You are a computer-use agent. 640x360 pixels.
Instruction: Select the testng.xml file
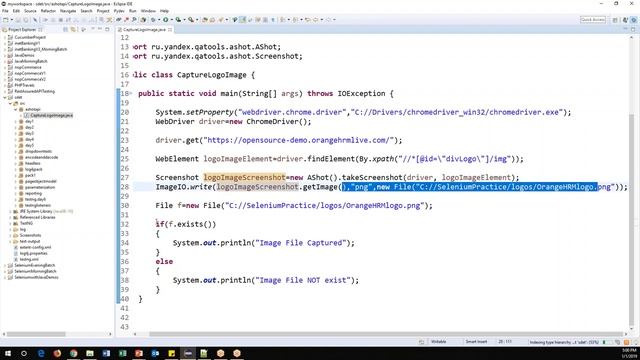click(x=29, y=259)
